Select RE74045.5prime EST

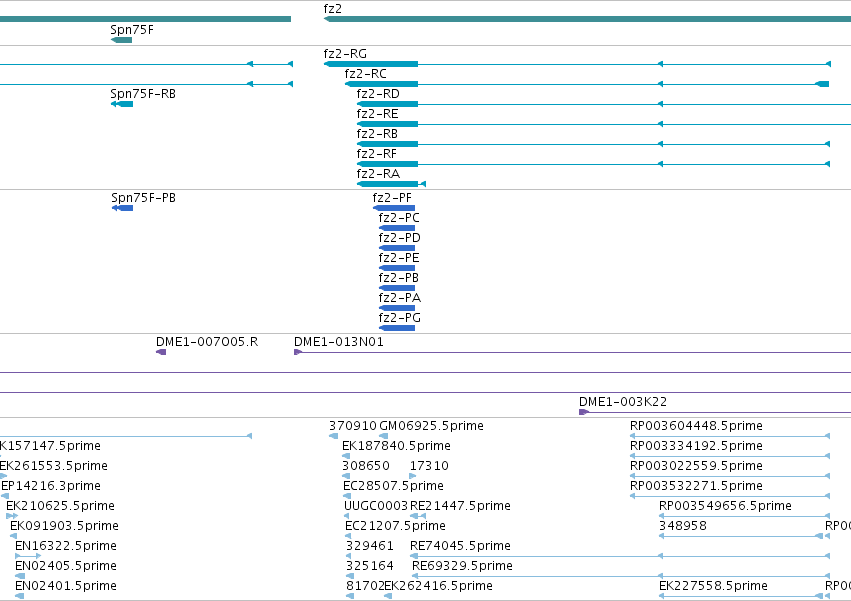click(x=620, y=556)
